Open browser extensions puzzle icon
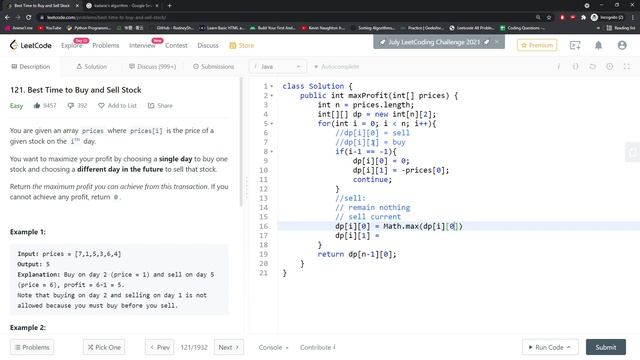Viewport: 640px width, 360px height. (583, 18)
